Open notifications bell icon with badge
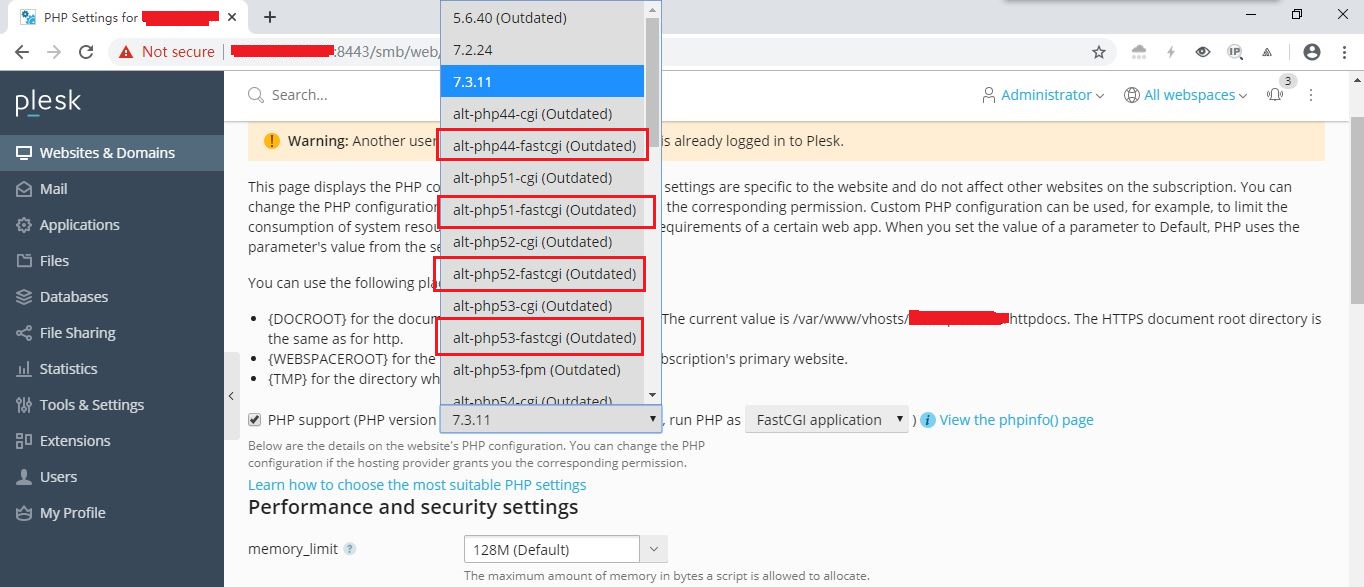 tap(1276, 95)
